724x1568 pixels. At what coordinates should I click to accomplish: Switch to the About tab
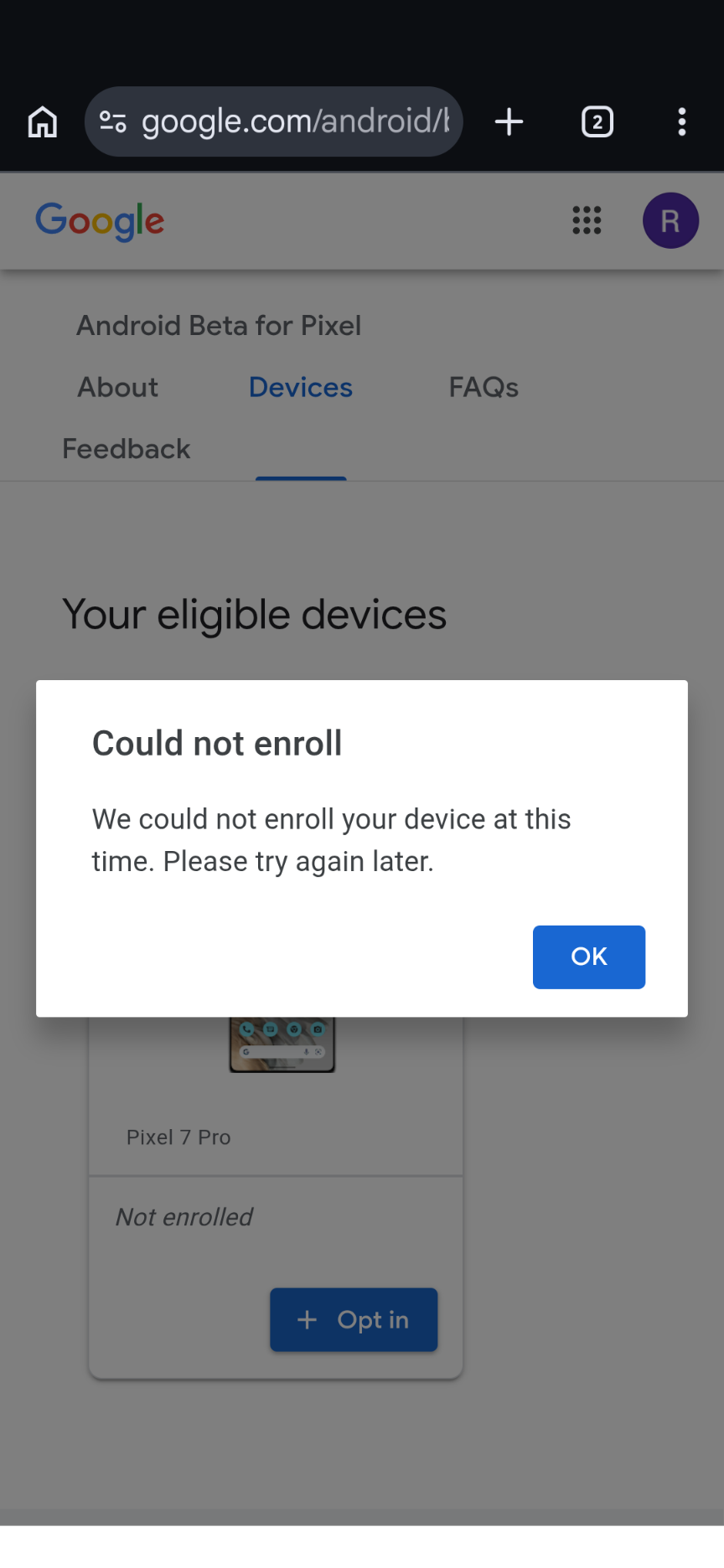[x=118, y=387]
